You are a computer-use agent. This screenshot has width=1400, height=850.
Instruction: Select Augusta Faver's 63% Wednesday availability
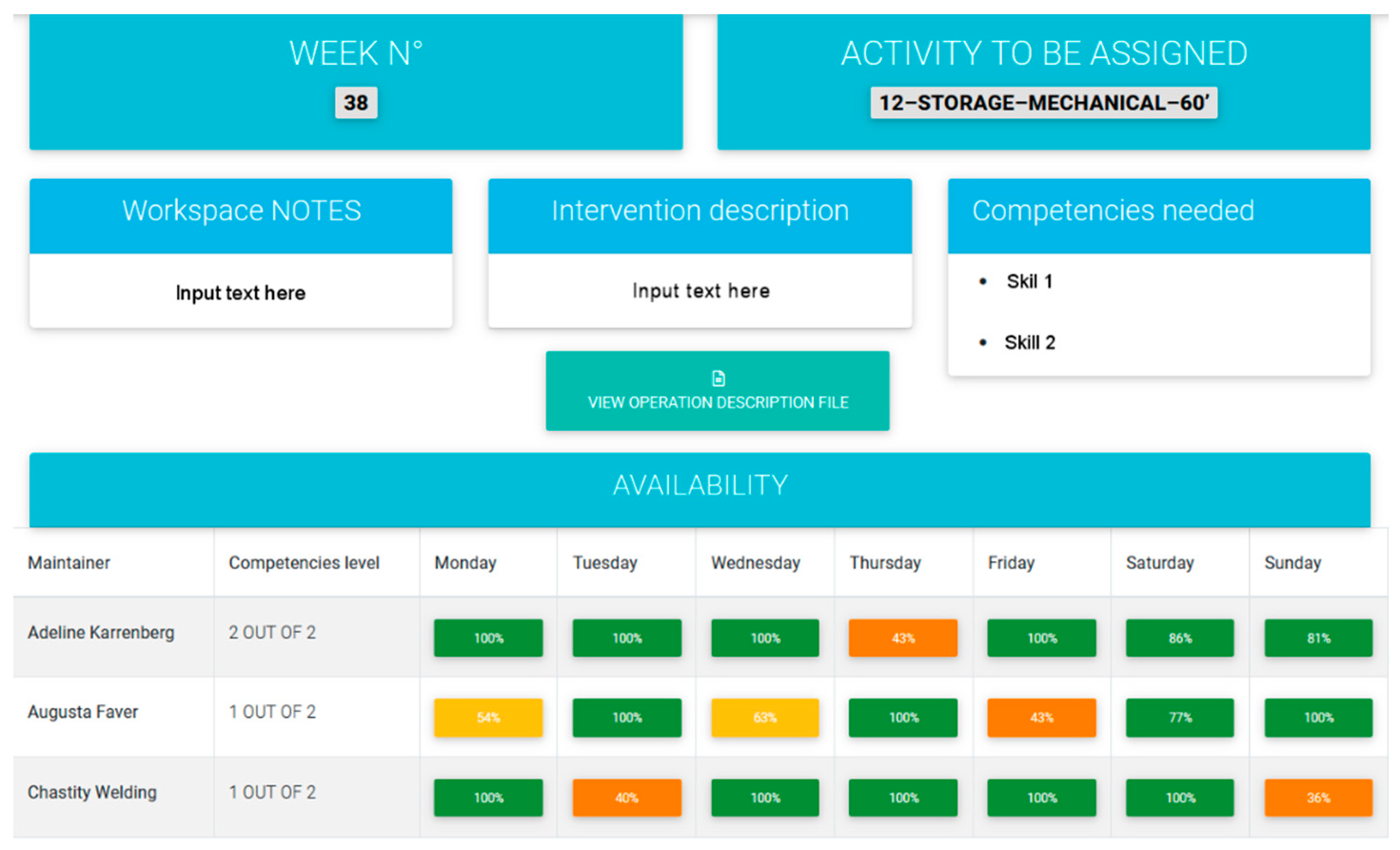click(x=765, y=718)
